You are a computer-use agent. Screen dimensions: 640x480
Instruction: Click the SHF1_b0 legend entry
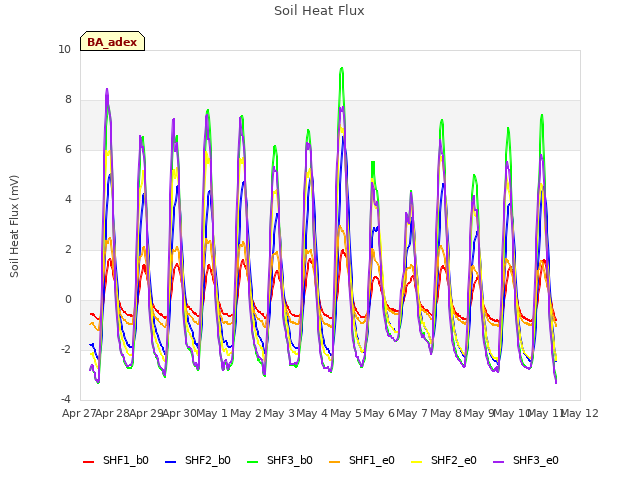coord(116,460)
